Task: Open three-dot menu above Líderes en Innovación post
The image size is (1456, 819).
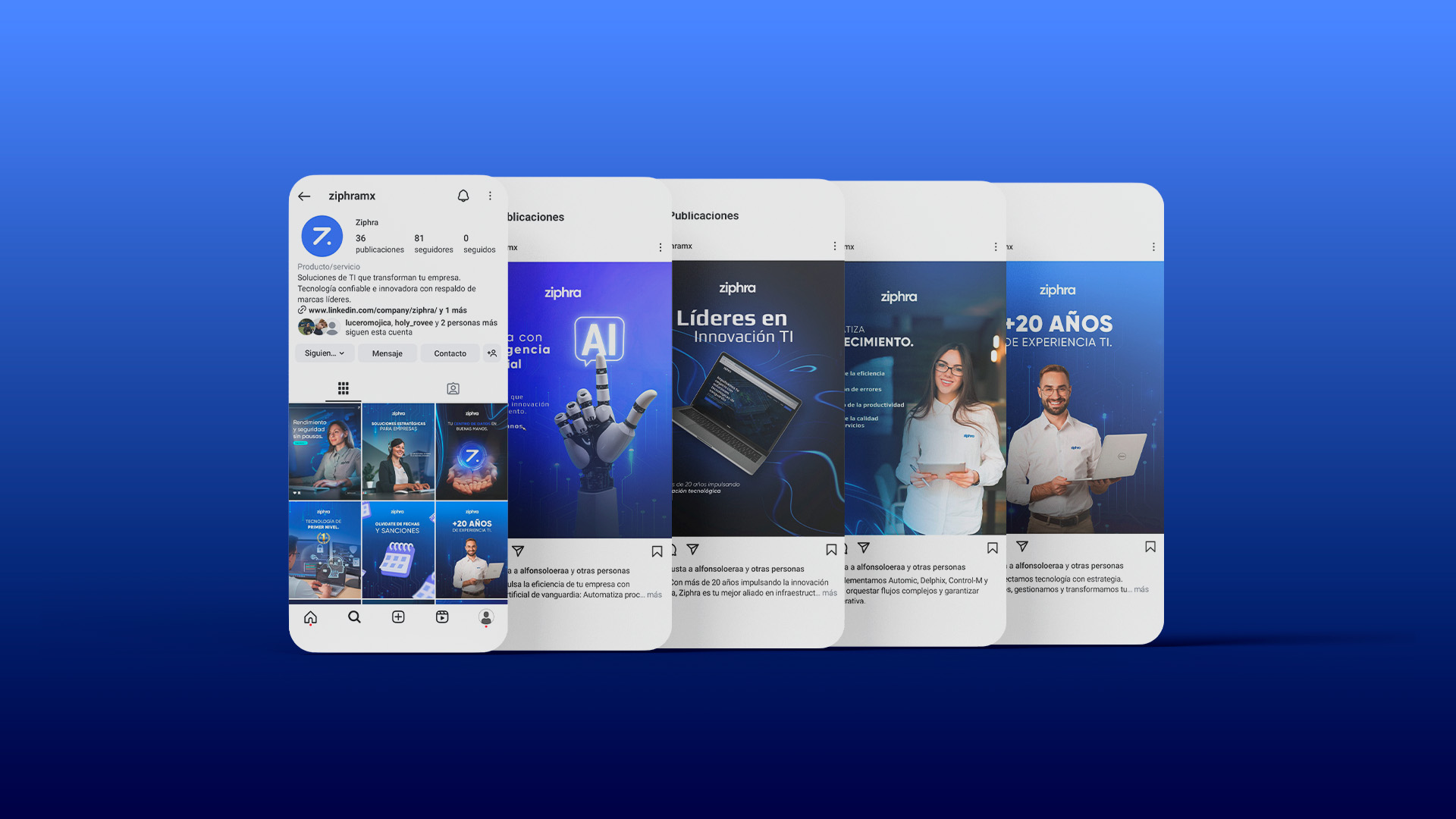Action: (835, 246)
